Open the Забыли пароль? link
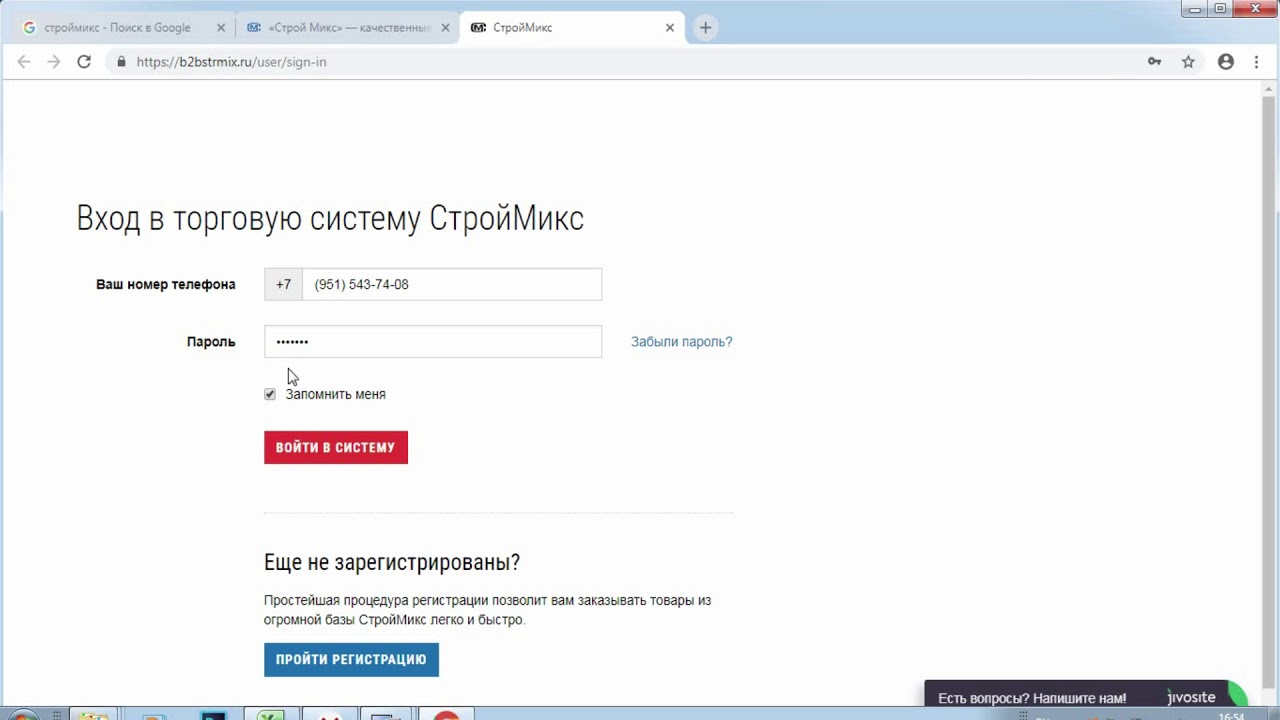 (681, 342)
